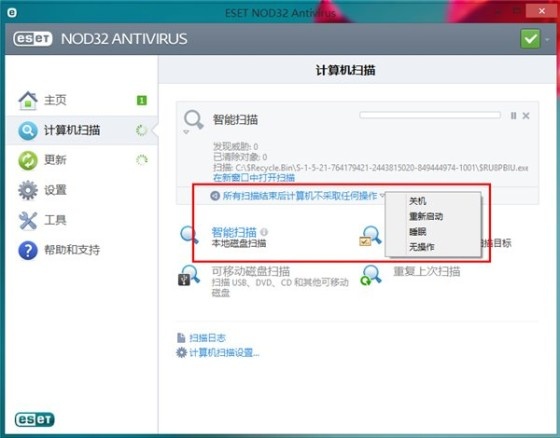Viewport: 560px width, 438px height.
Task: Select 无操作 from the popup menu
Action: (x=421, y=247)
